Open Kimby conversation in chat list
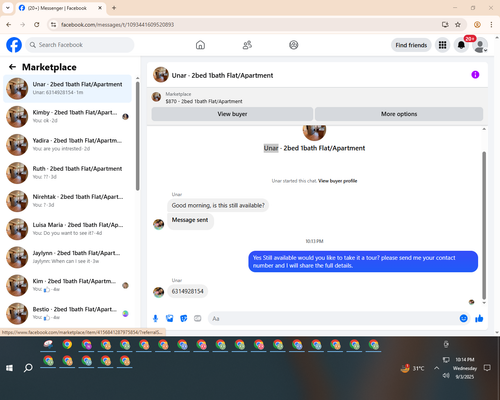Viewport: 500px width, 400px height. pos(67,117)
